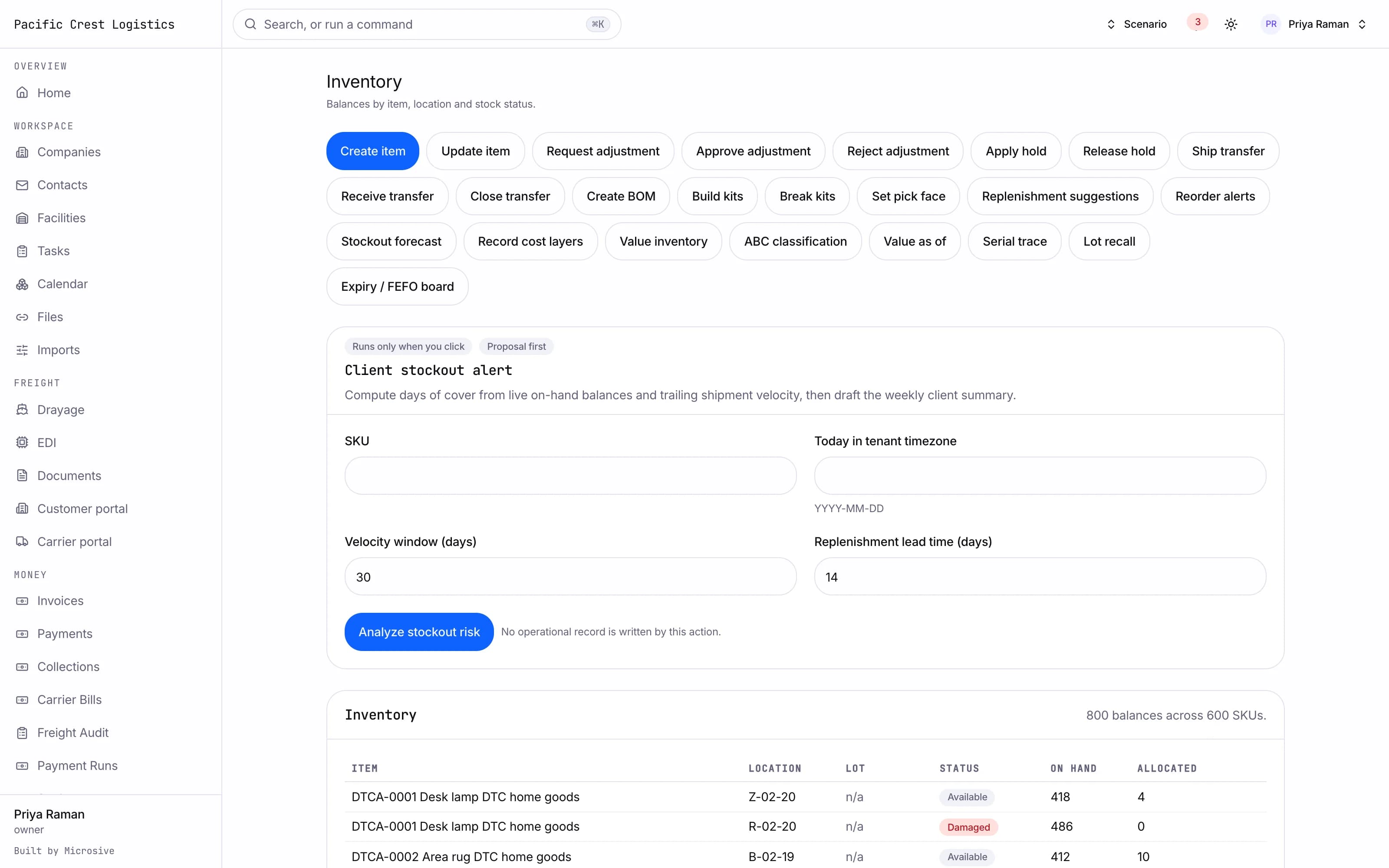Click the Carrier portal truck icon
Viewport: 1389px width, 868px height.
22,542
